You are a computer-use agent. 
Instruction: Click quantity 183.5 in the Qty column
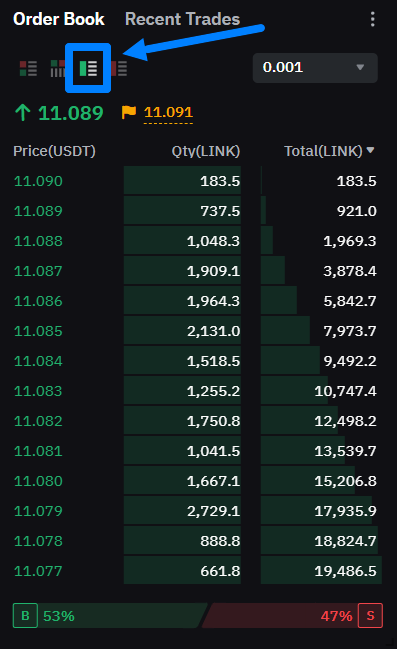click(x=220, y=181)
